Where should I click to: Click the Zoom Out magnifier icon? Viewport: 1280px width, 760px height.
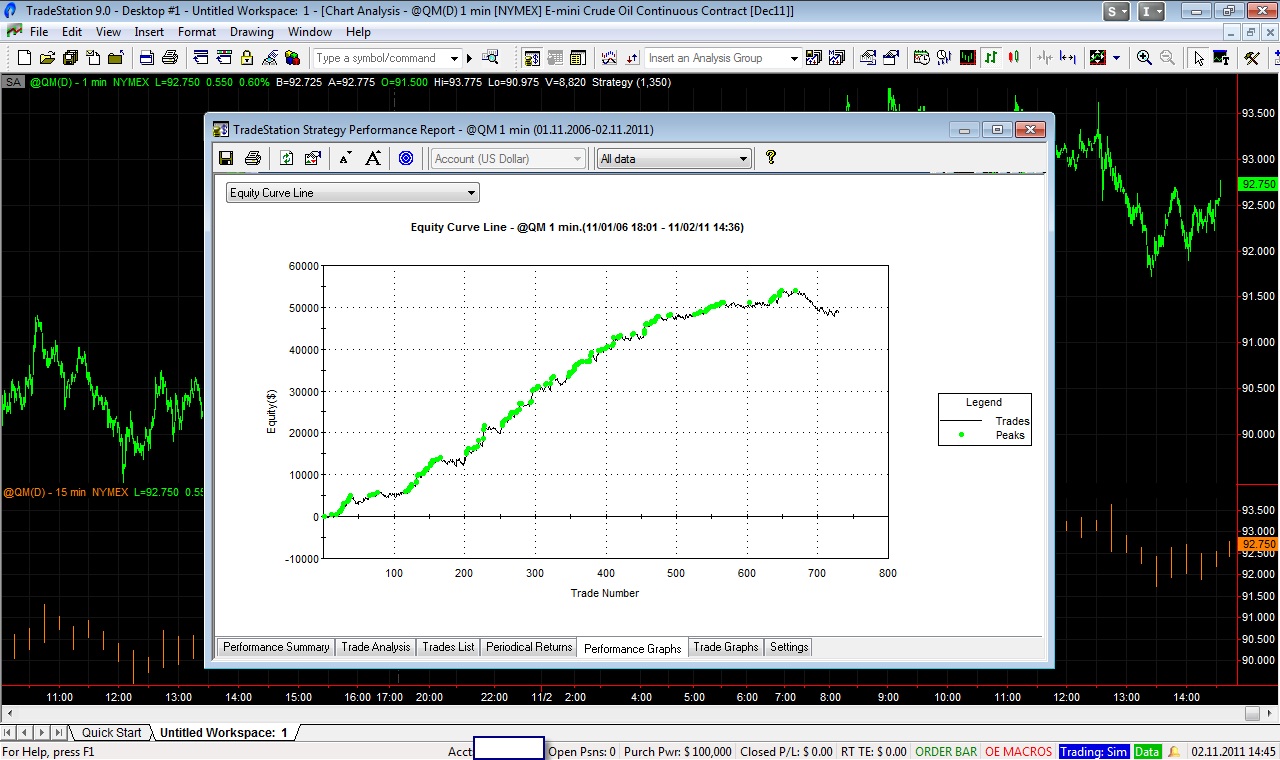pyautogui.click(x=1167, y=58)
